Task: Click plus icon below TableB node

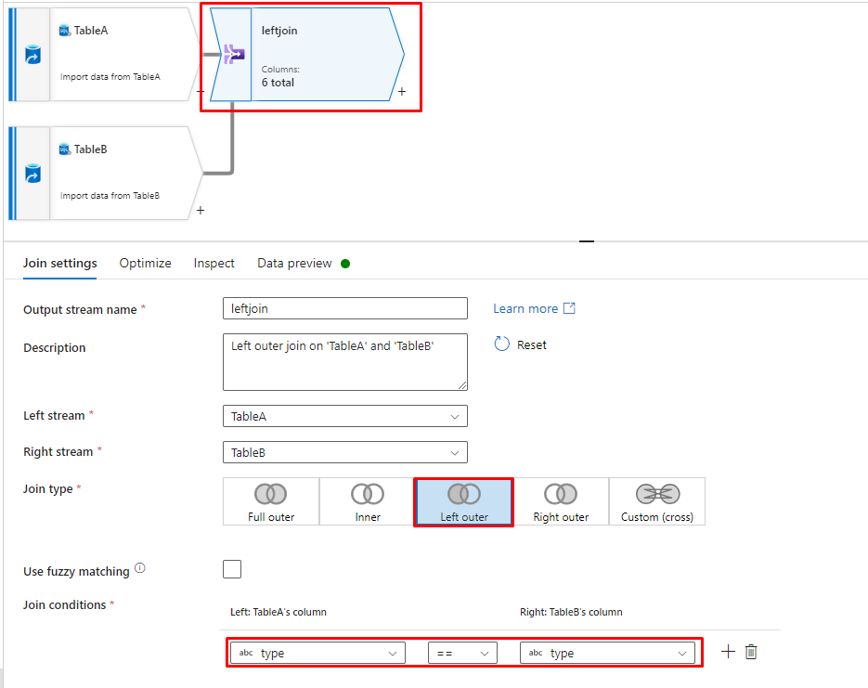Action: 201,210
